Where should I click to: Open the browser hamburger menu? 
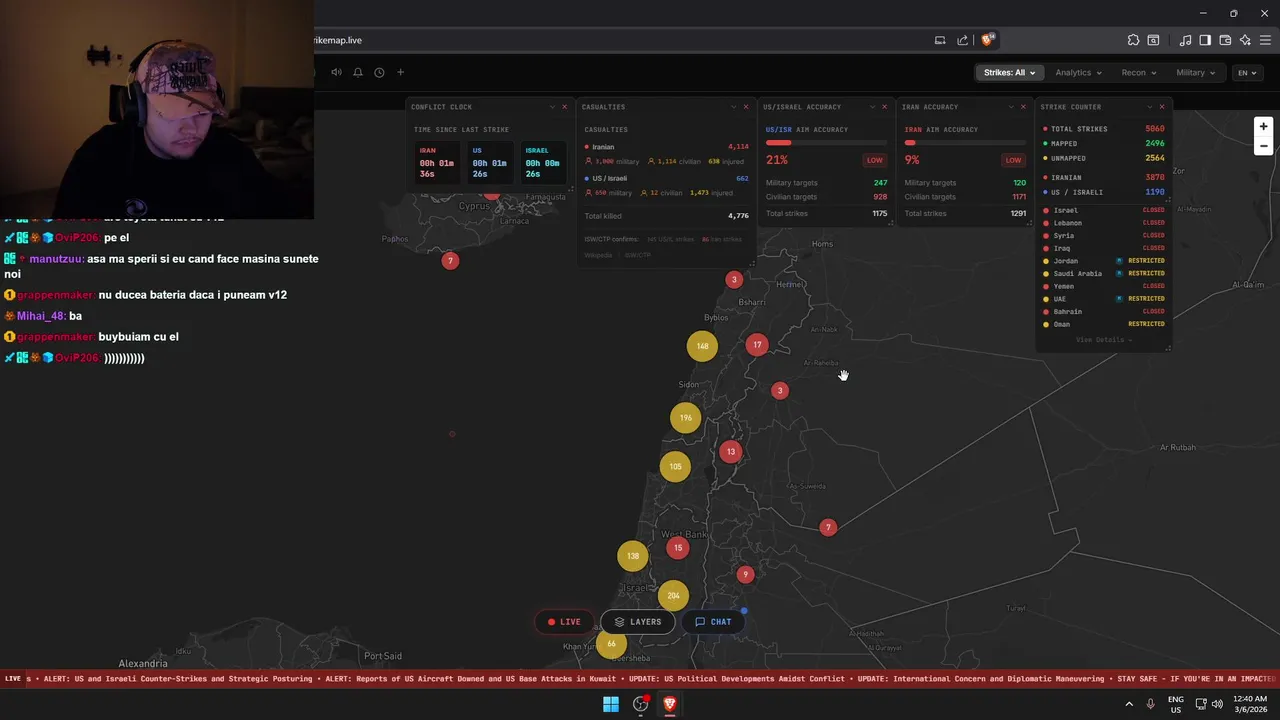pyautogui.click(x=1265, y=40)
